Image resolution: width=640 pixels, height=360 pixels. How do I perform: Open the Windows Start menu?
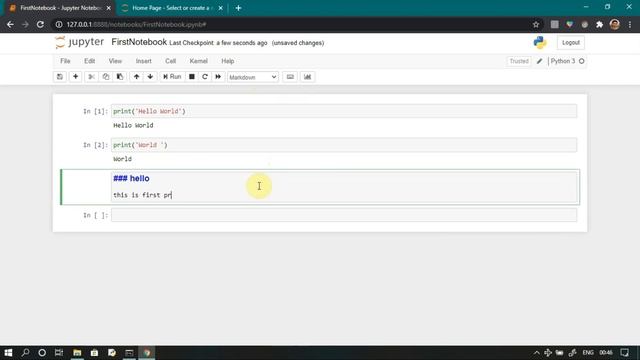(8, 353)
